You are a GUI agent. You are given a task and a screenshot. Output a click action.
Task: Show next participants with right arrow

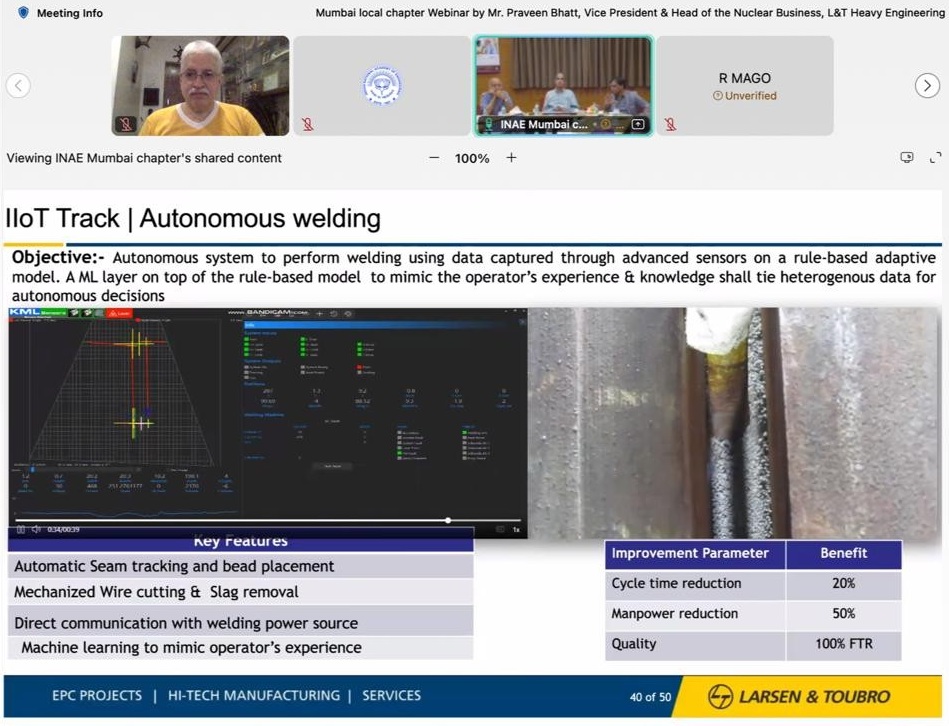click(927, 86)
